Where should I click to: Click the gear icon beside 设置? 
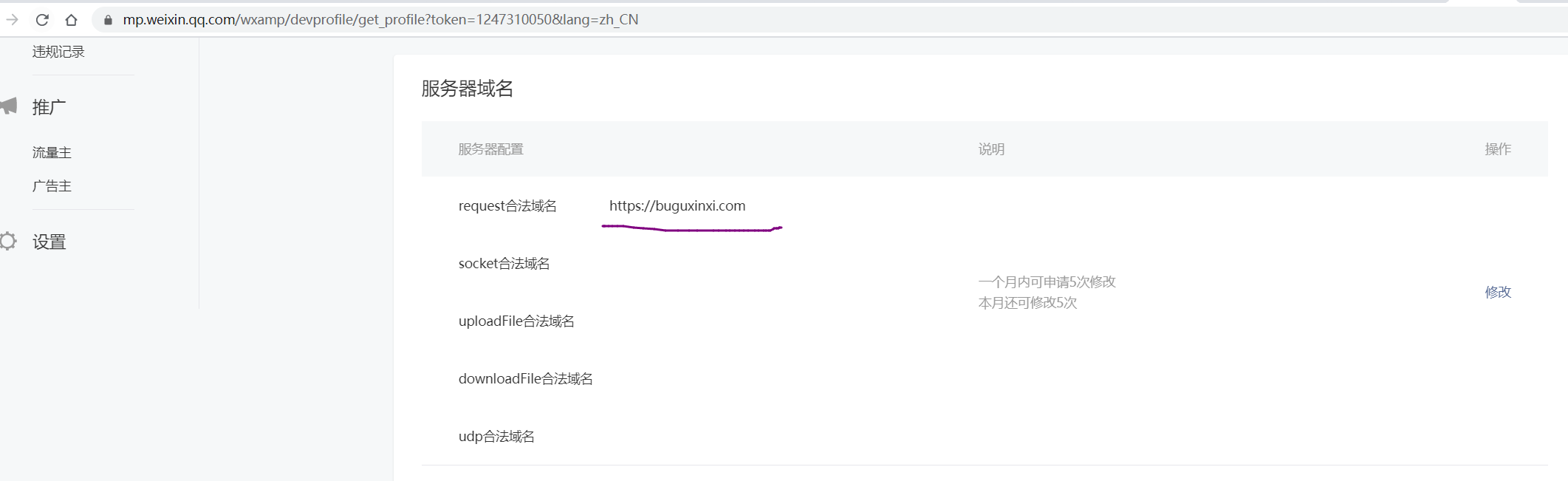tap(8, 241)
